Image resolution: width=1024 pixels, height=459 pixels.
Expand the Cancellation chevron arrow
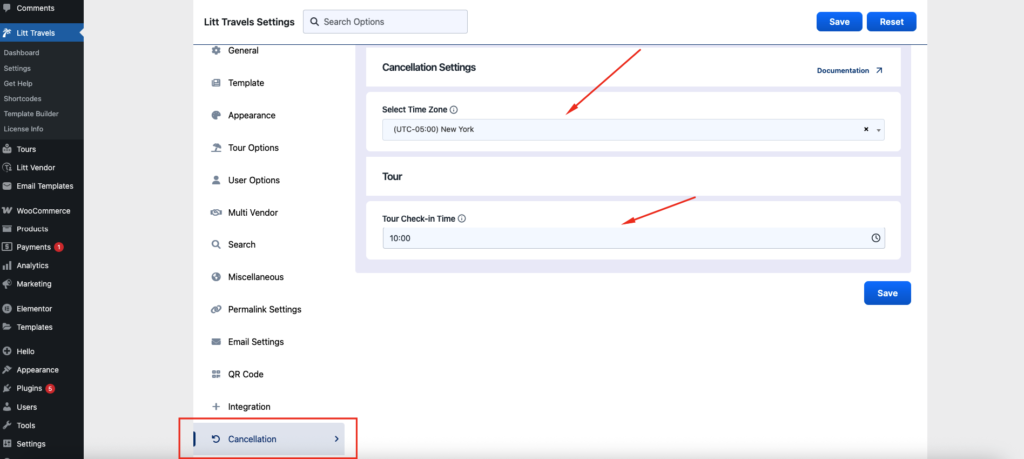(x=336, y=439)
